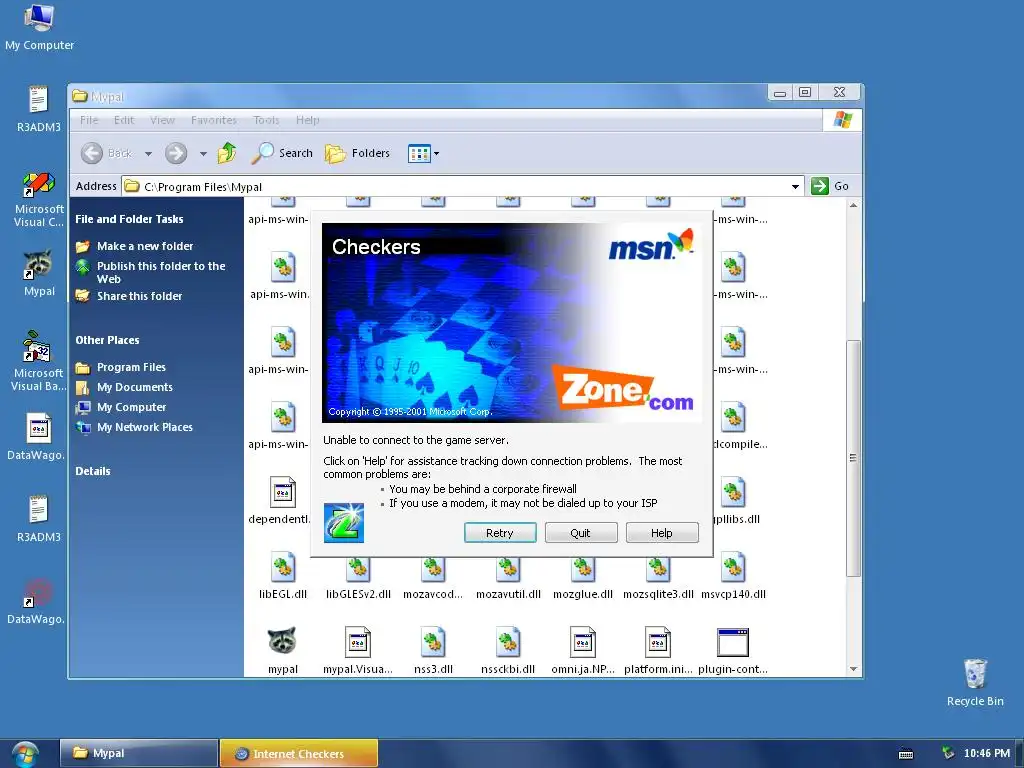Expand the Address bar dropdown
The image size is (1024, 768).
[x=795, y=187]
